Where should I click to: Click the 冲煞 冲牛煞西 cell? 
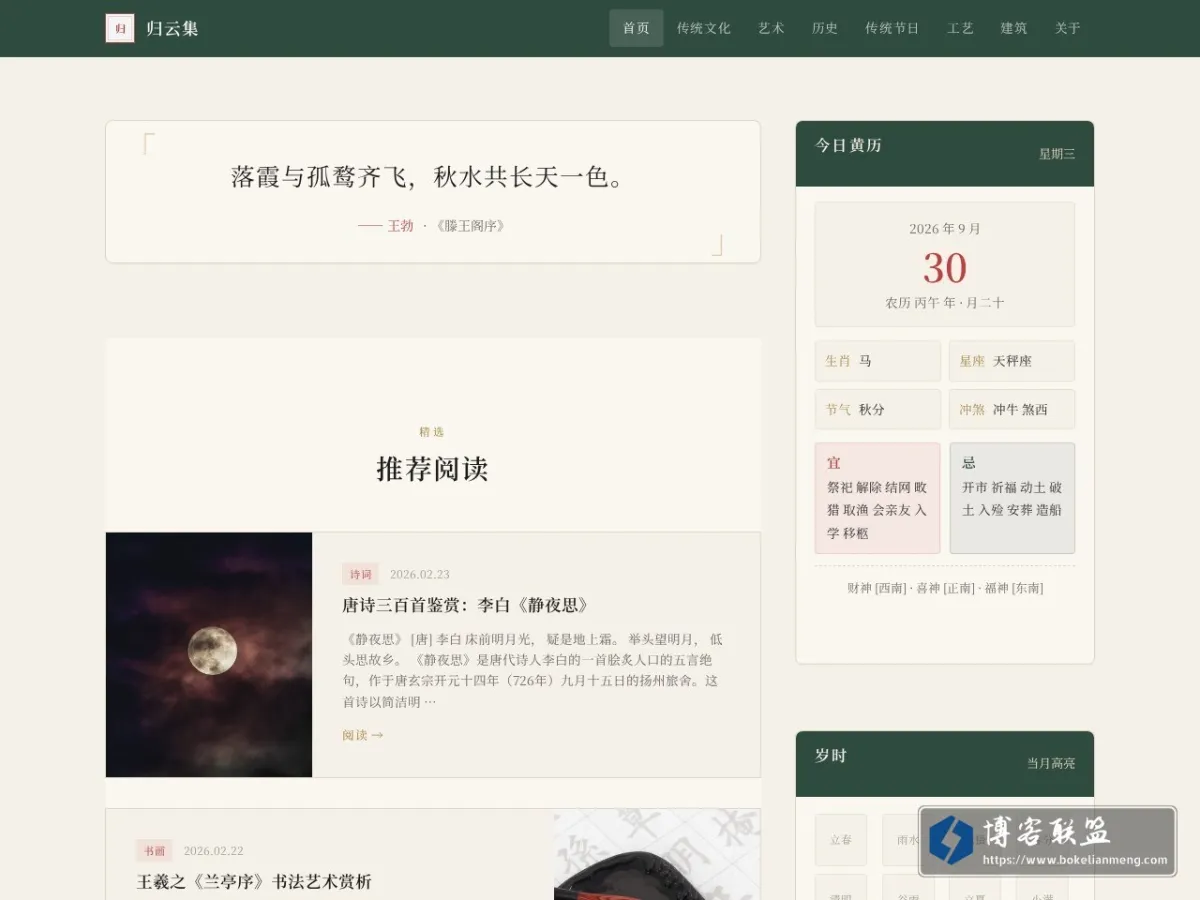pyautogui.click(x=1012, y=409)
